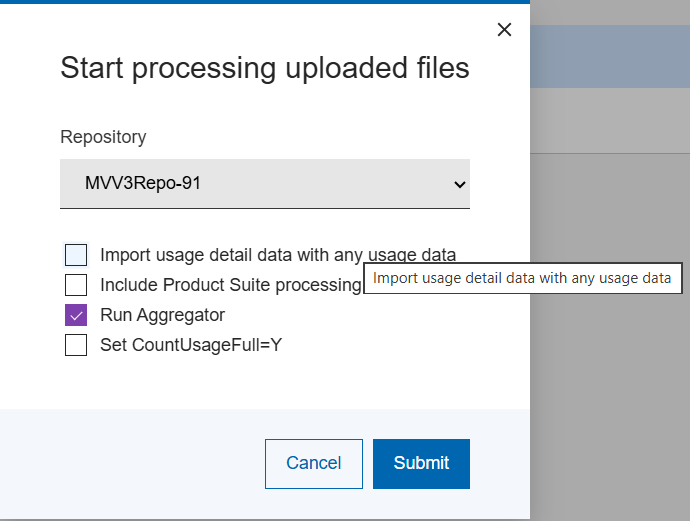Enable Import usage detail data checkbox
The height and width of the screenshot is (521, 690).
pyautogui.click(x=76, y=255)
